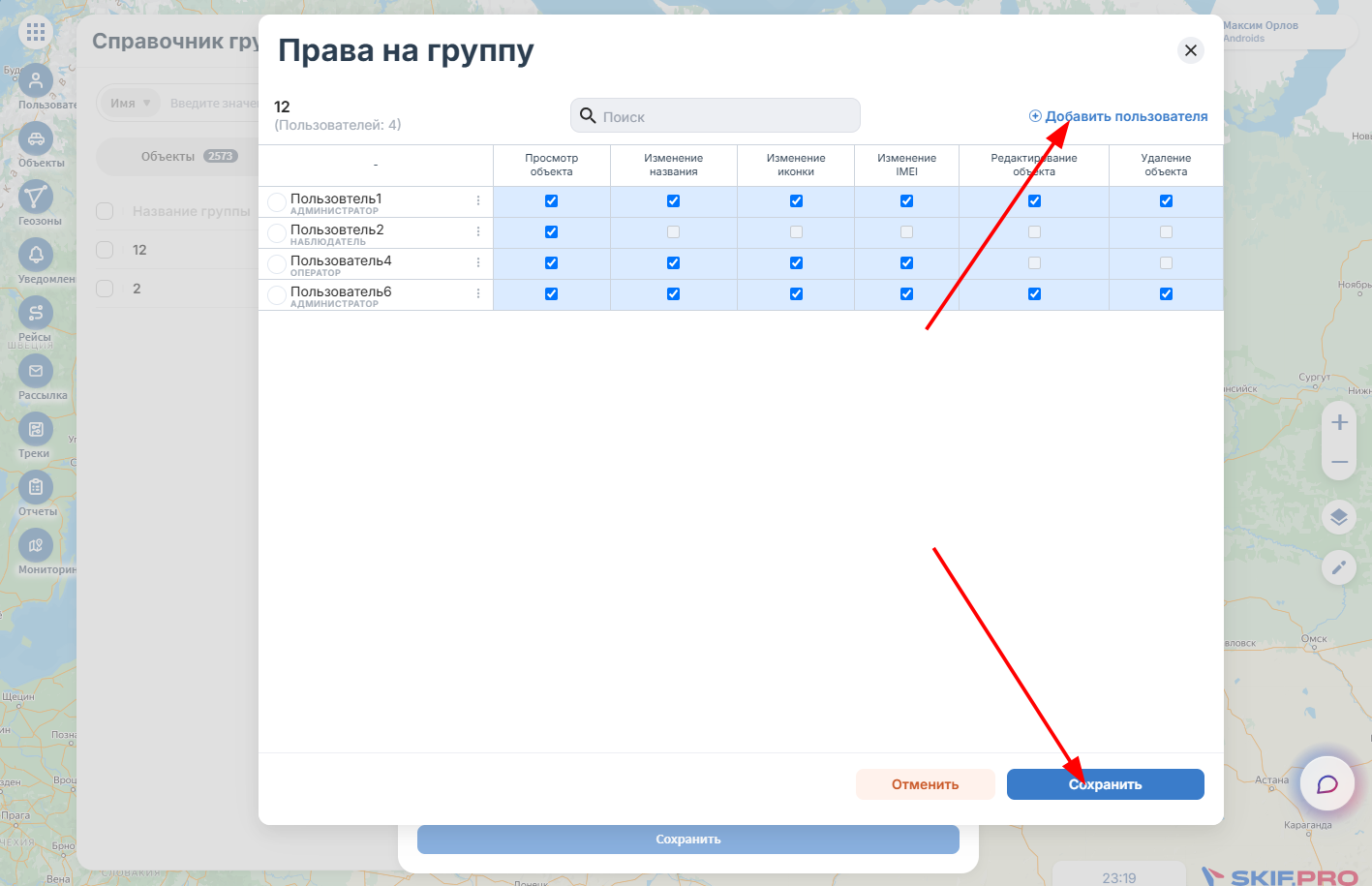The image size is (1372, 886).
Task: Click the search magnifier icon
Action: click(x=588, y=116)
